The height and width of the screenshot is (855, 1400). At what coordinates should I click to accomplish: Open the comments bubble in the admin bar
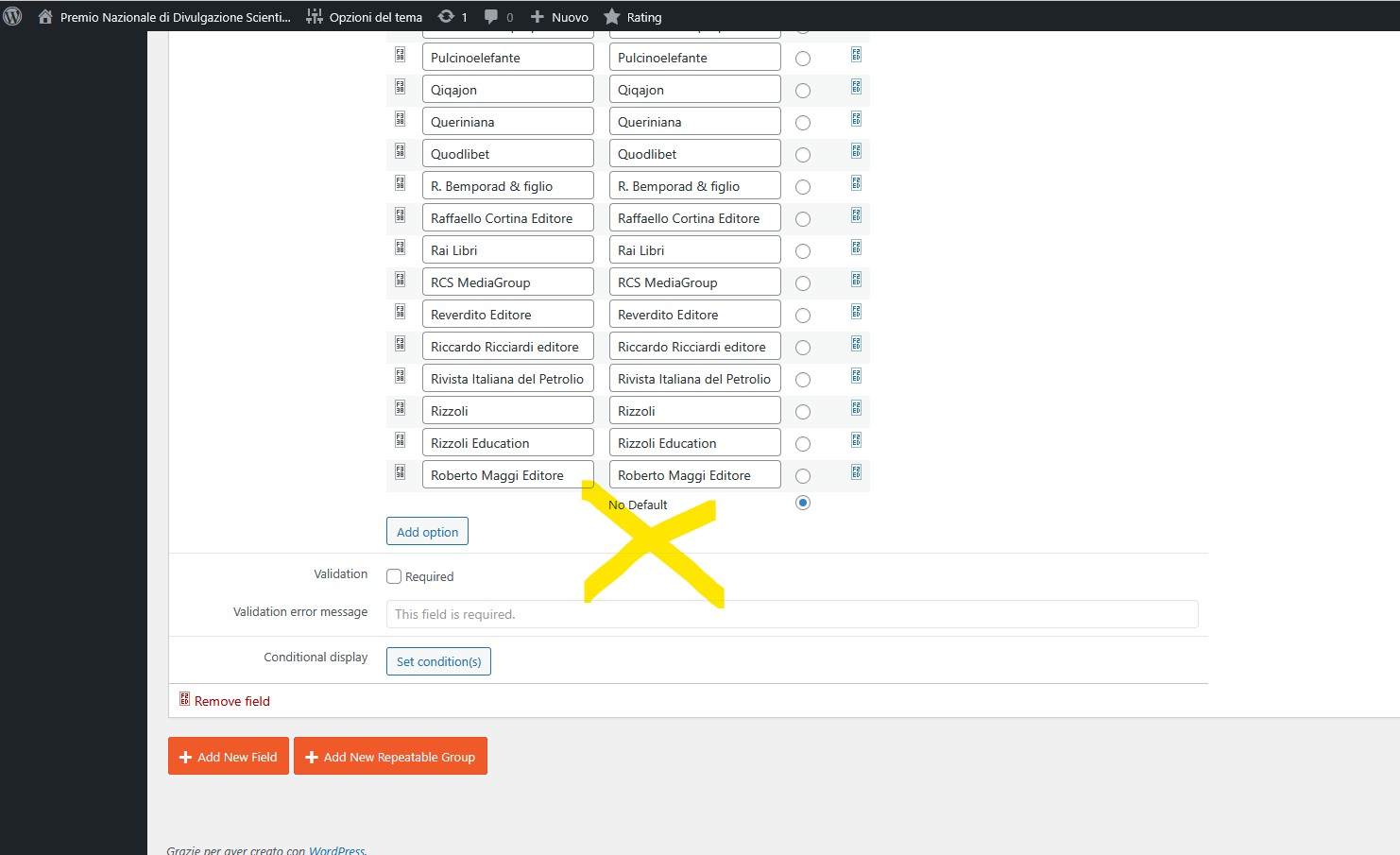click(499, 17)
